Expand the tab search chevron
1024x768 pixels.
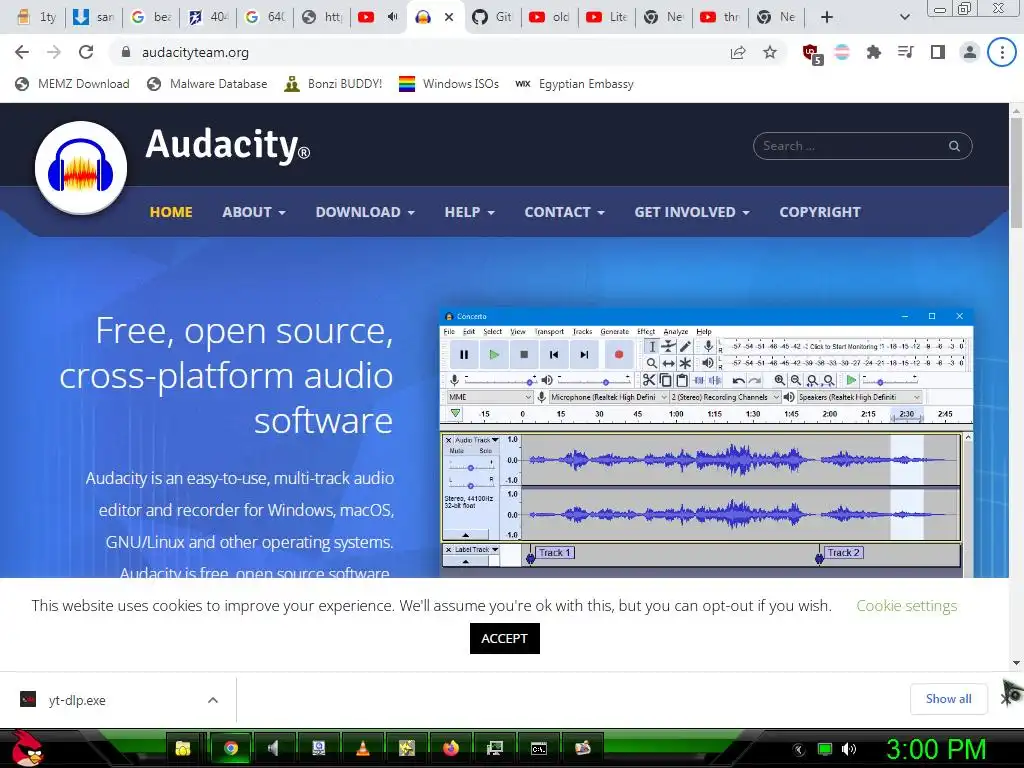point(904,17)
